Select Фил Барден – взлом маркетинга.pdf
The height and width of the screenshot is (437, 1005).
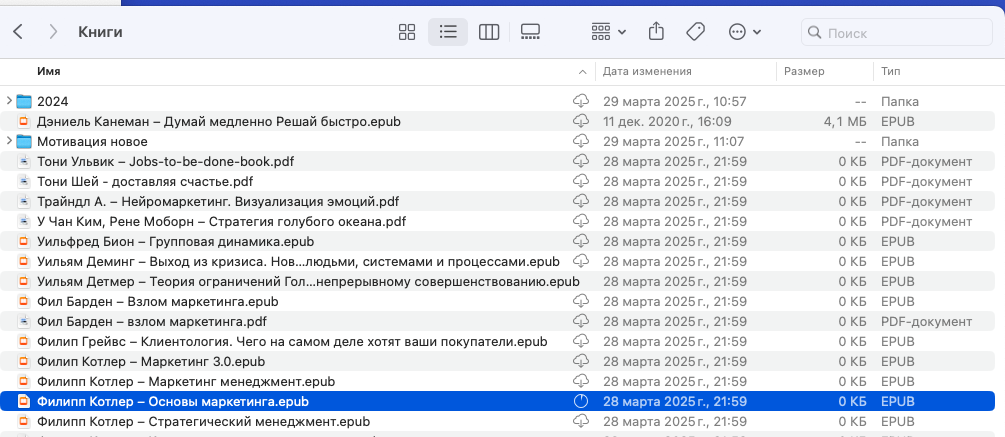[151, 321]
